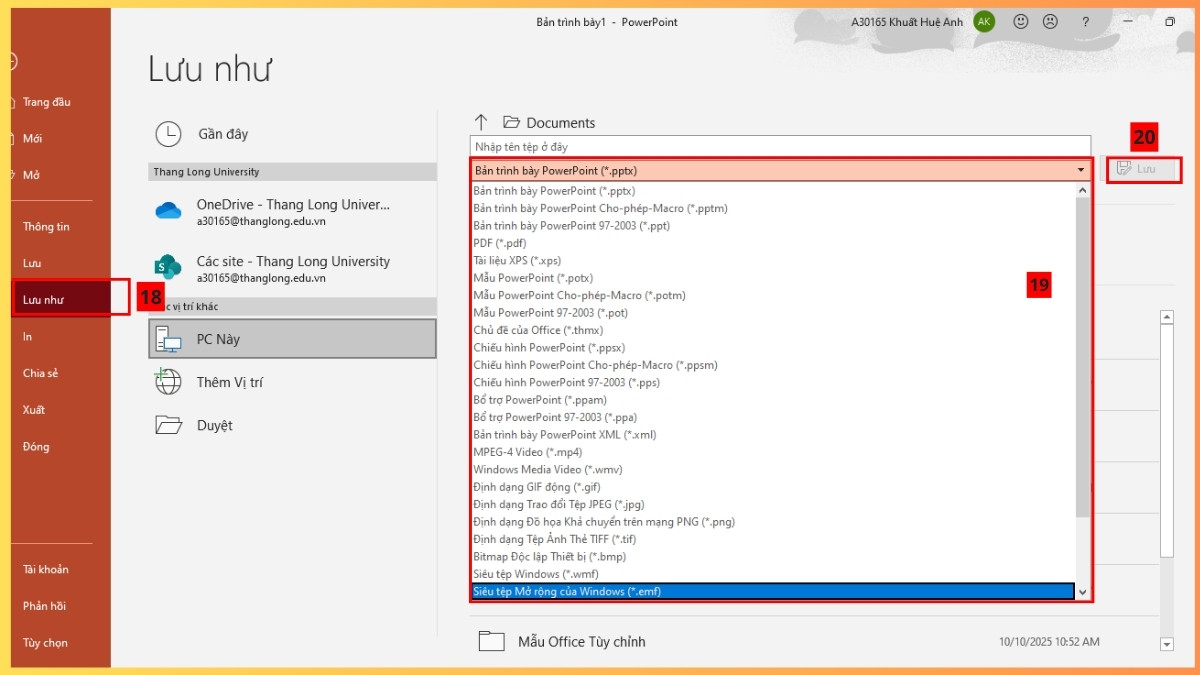Screen dimensions: 1200x675
Task: Click the file list scrollbar up arrow
Action: pyautogui.click(x=1166, y=317)
